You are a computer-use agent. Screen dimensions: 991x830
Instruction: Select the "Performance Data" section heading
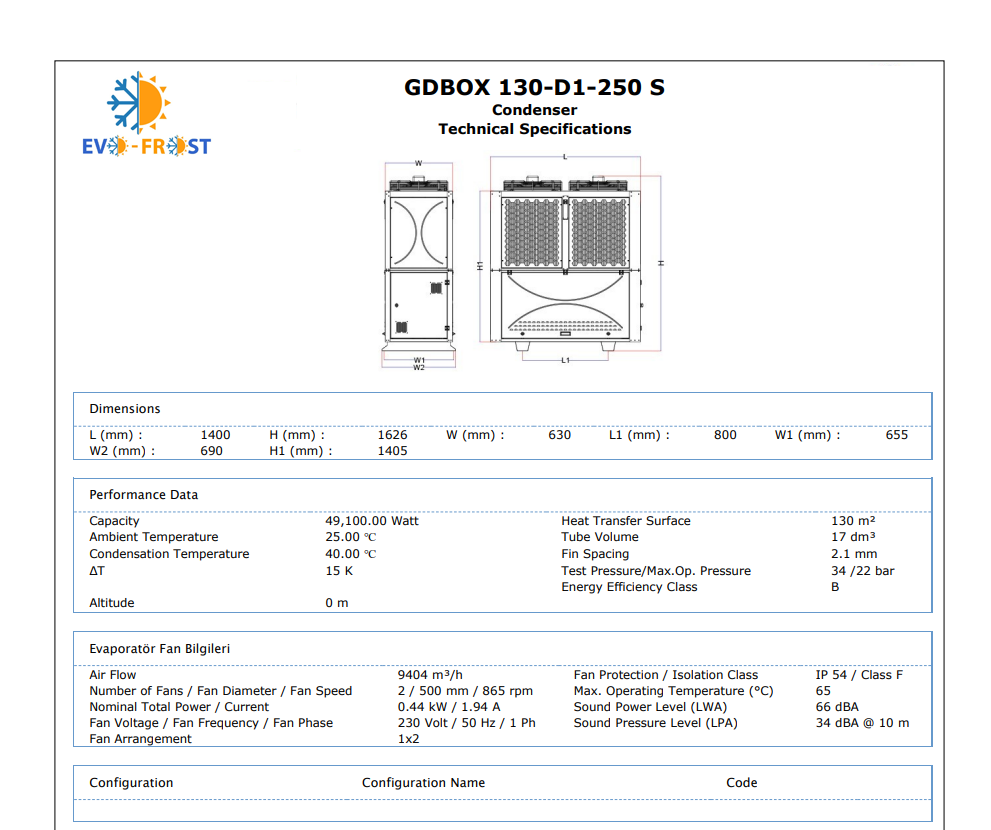tap(143, 495)
